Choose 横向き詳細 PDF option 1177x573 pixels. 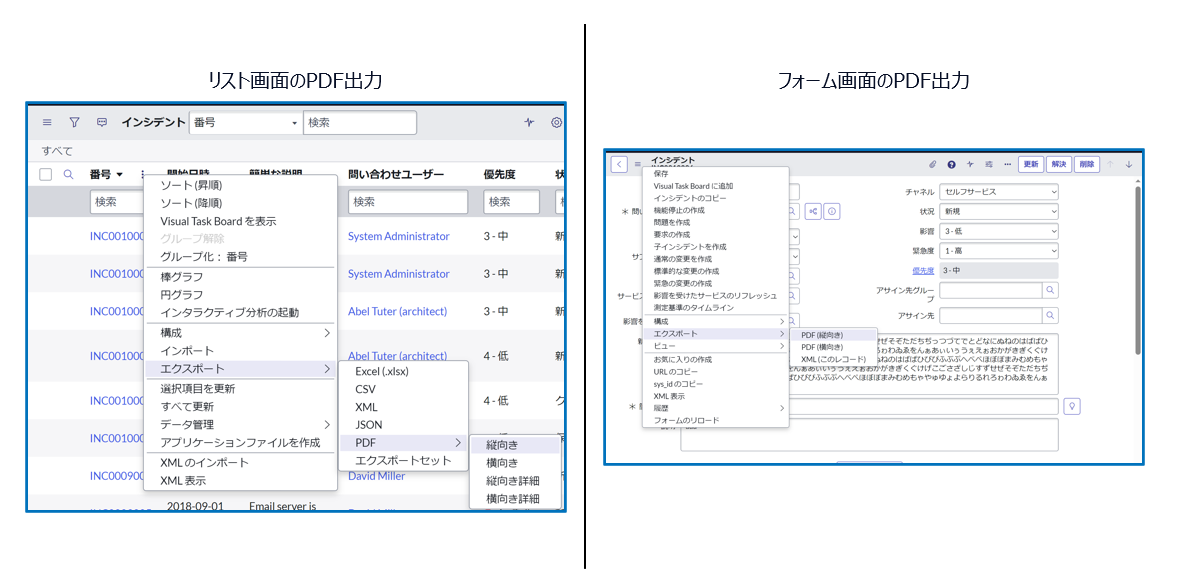513,499
